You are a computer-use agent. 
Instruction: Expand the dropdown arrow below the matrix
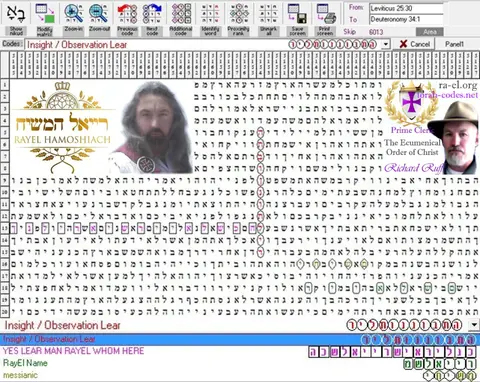point(474,325)
